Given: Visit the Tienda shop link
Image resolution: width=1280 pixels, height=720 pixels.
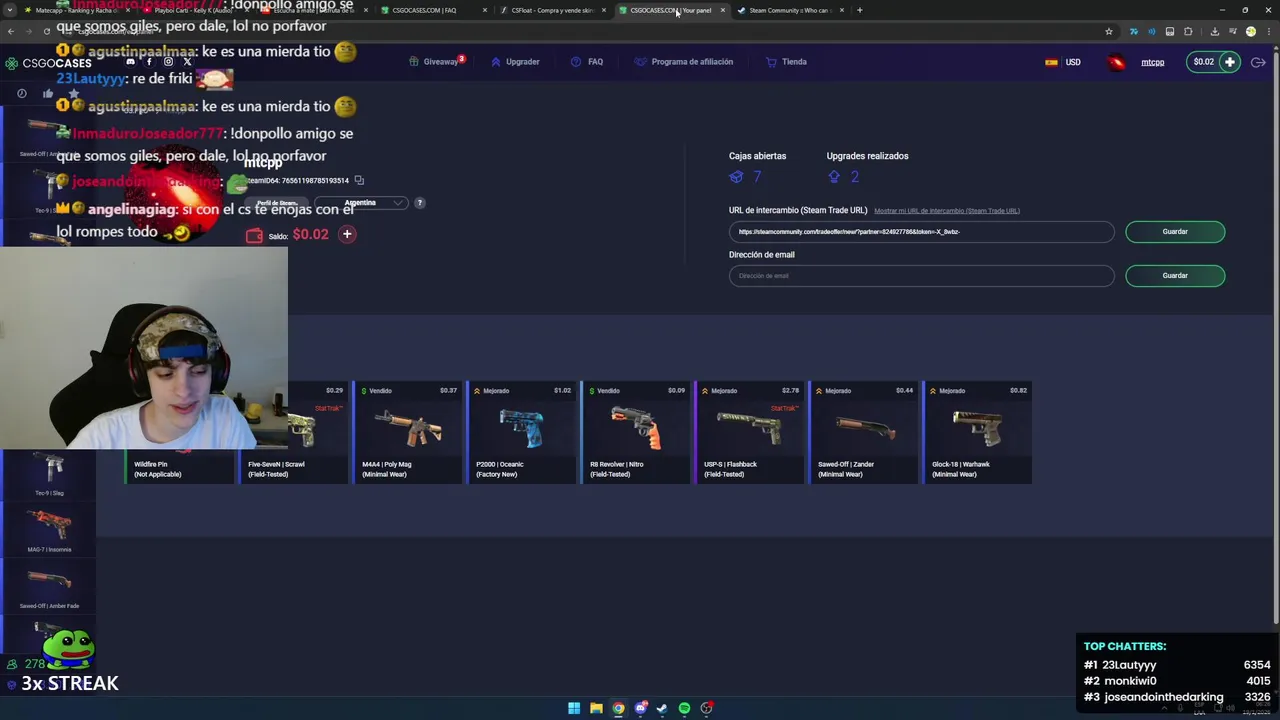Looking at the screenshot, I should (786, 62).
